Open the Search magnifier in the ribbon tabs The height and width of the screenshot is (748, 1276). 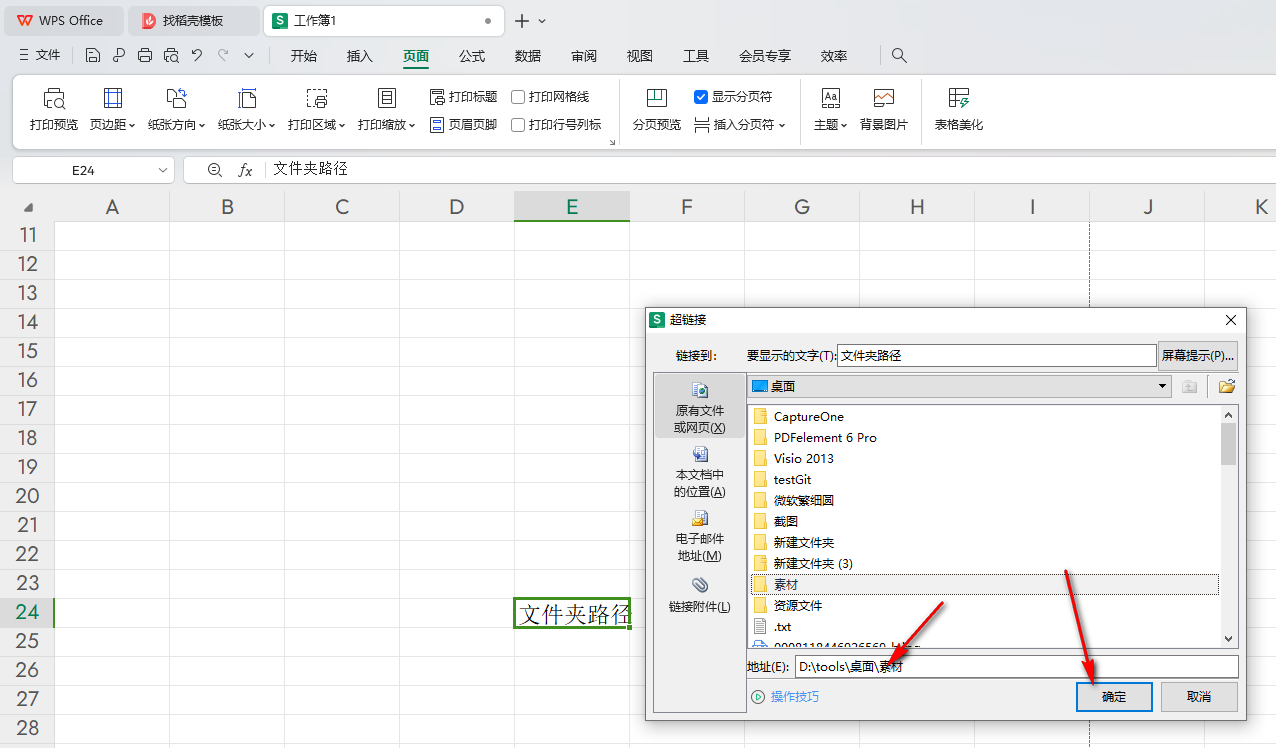[x=899, y=55]
